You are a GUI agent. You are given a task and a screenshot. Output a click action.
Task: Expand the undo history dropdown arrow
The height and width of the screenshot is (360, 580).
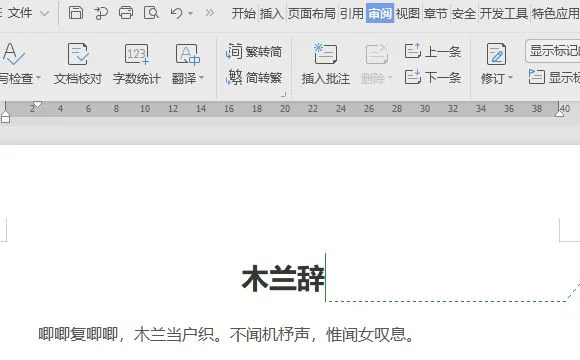(190, 14)
